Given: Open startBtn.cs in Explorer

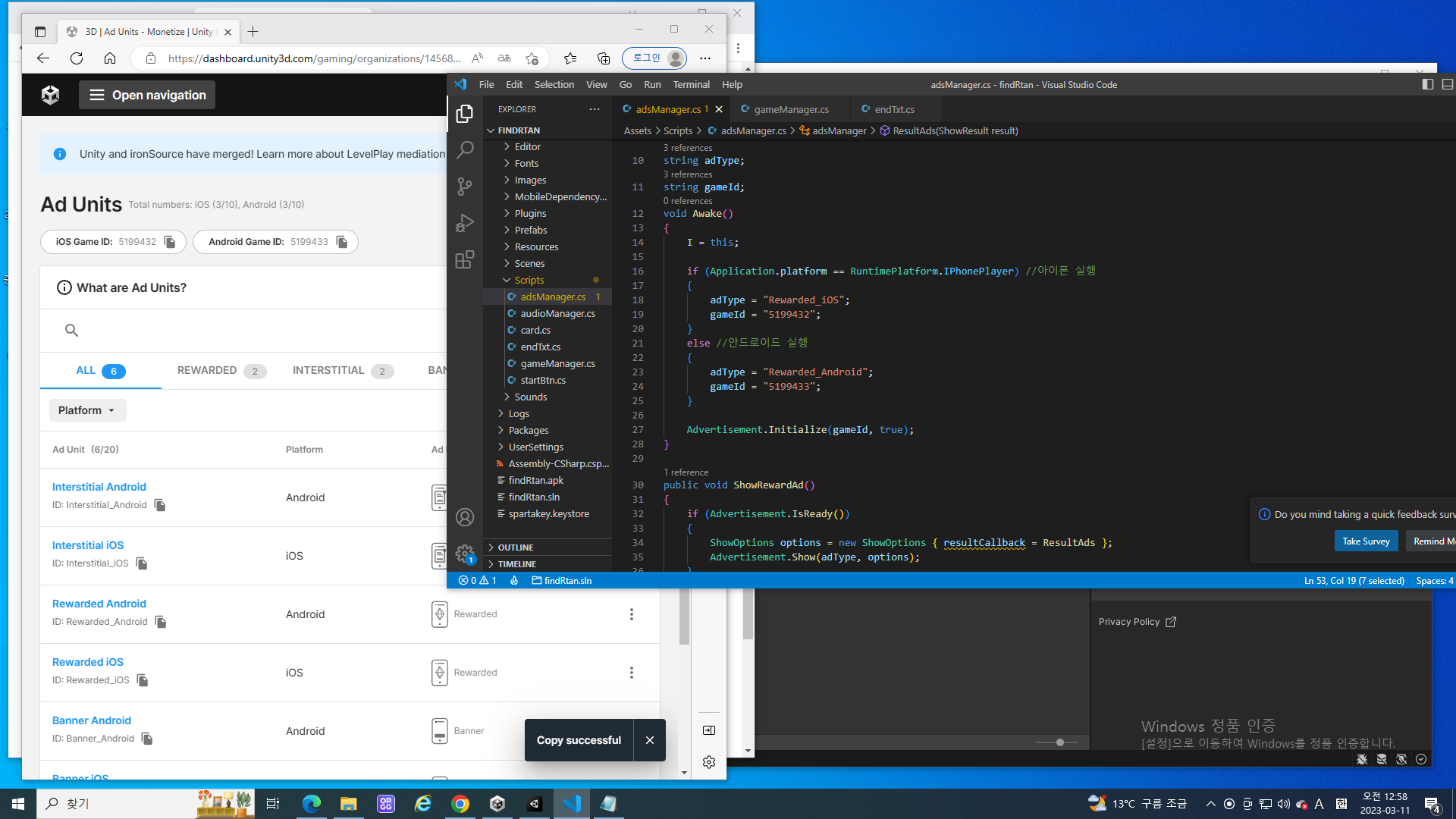Looking at the screenshot, I should pos(543,381).
